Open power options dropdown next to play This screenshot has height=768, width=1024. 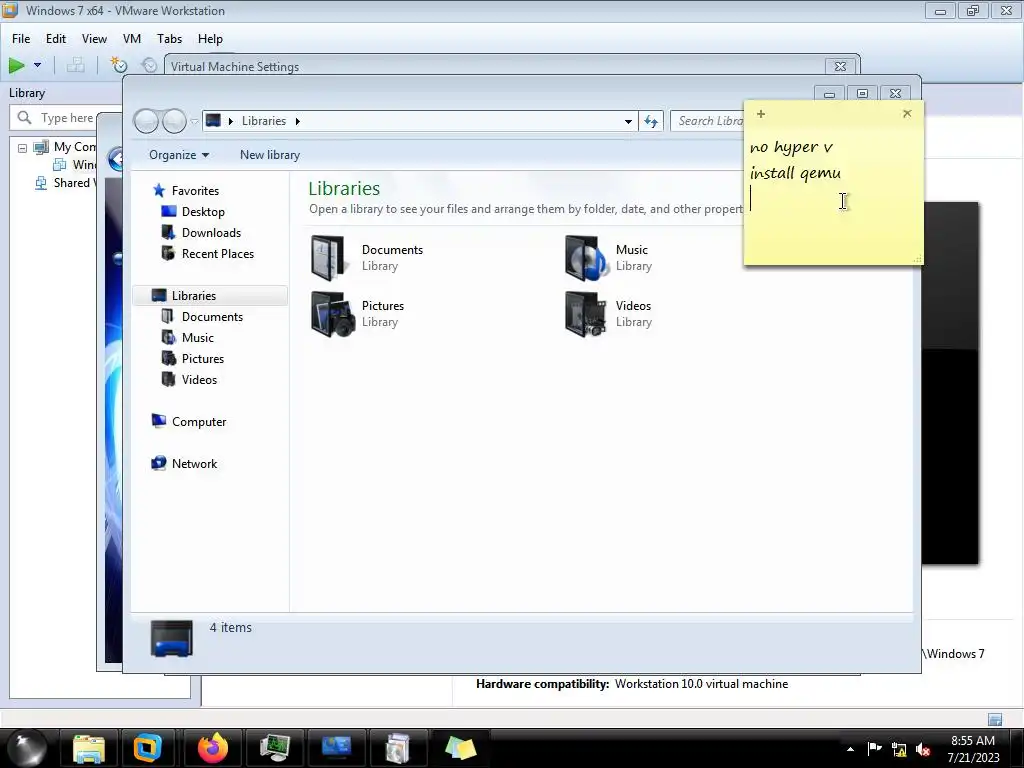click(37, 65)
